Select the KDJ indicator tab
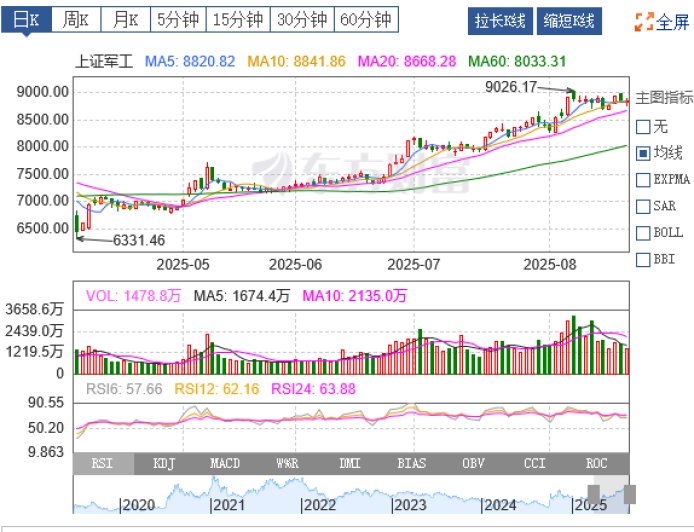The width and height of the screenshot is (694, 532). tap(164, 463)
